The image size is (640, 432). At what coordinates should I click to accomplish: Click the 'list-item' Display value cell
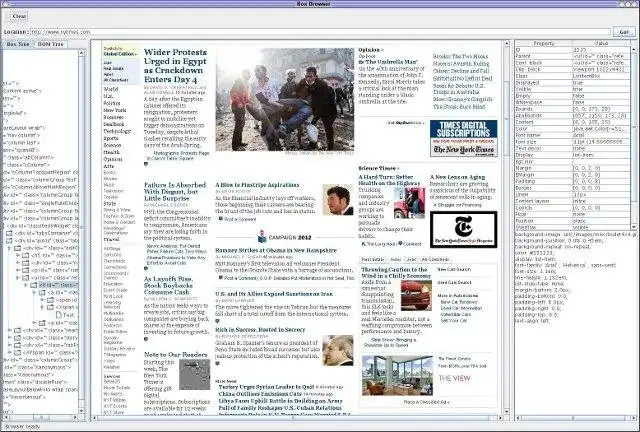click(601, 155)
